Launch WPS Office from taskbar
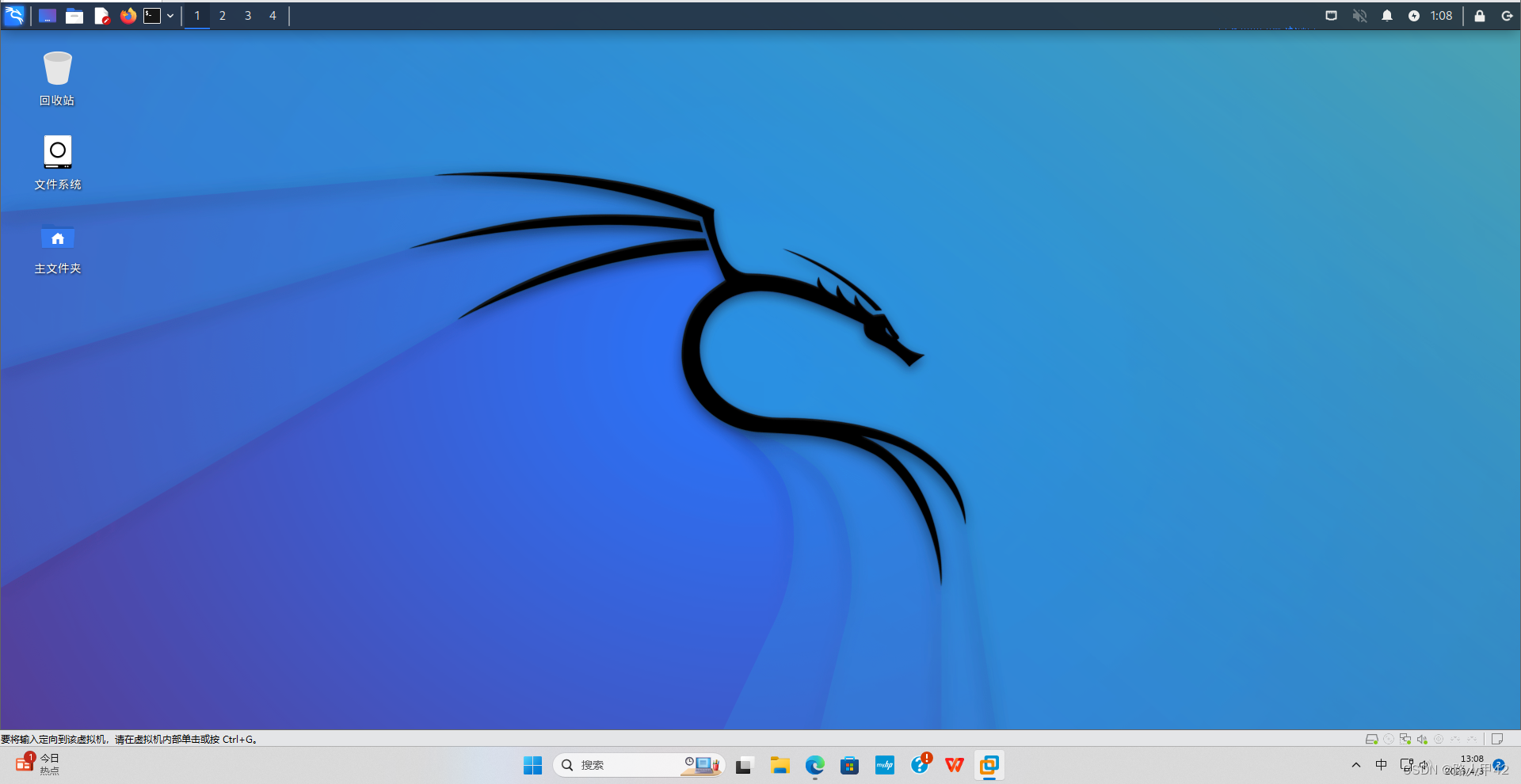The height and width of the screenshot is (784, 1521). click(x=955, y=765)
